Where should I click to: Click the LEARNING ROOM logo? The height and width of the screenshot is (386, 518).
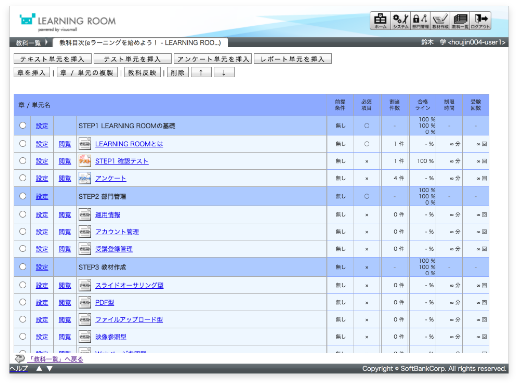click(x=68, y=22)
